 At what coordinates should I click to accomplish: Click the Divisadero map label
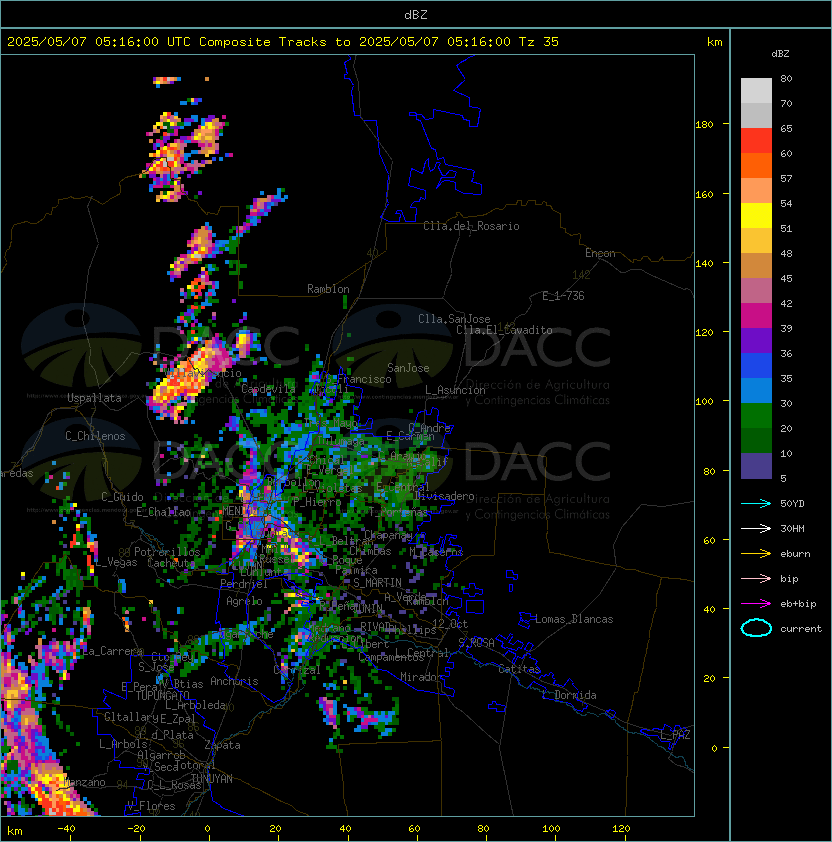pos(444,496)
